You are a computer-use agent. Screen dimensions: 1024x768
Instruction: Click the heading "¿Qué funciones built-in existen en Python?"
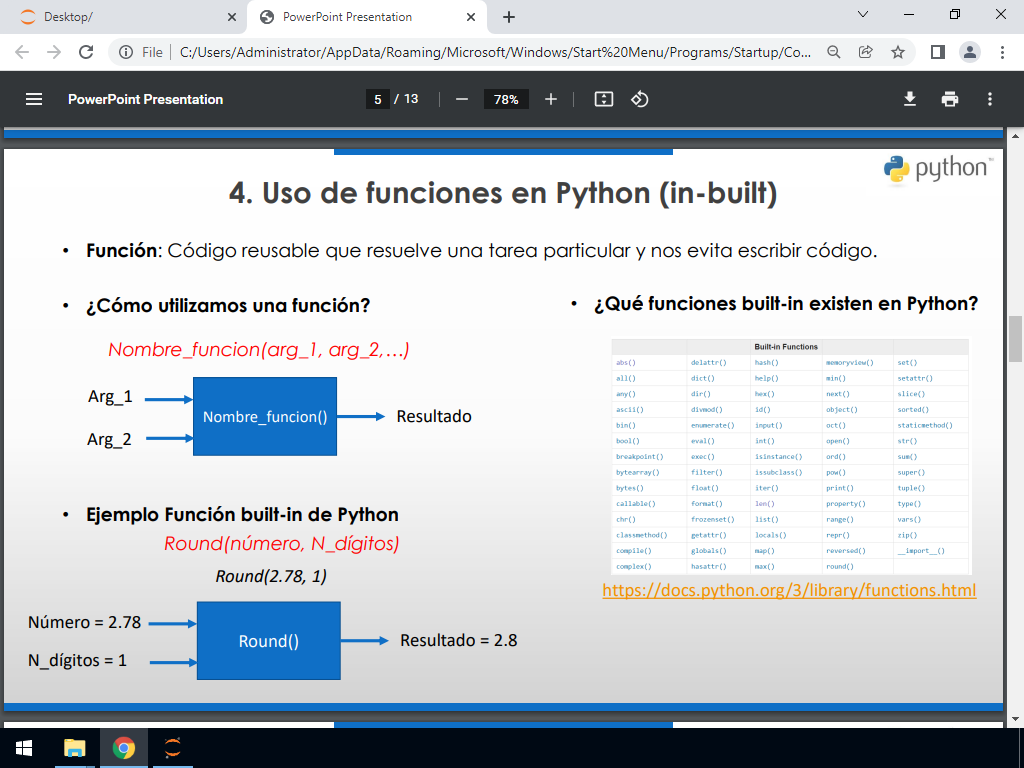pyautogui.click(x=786, y=304)
